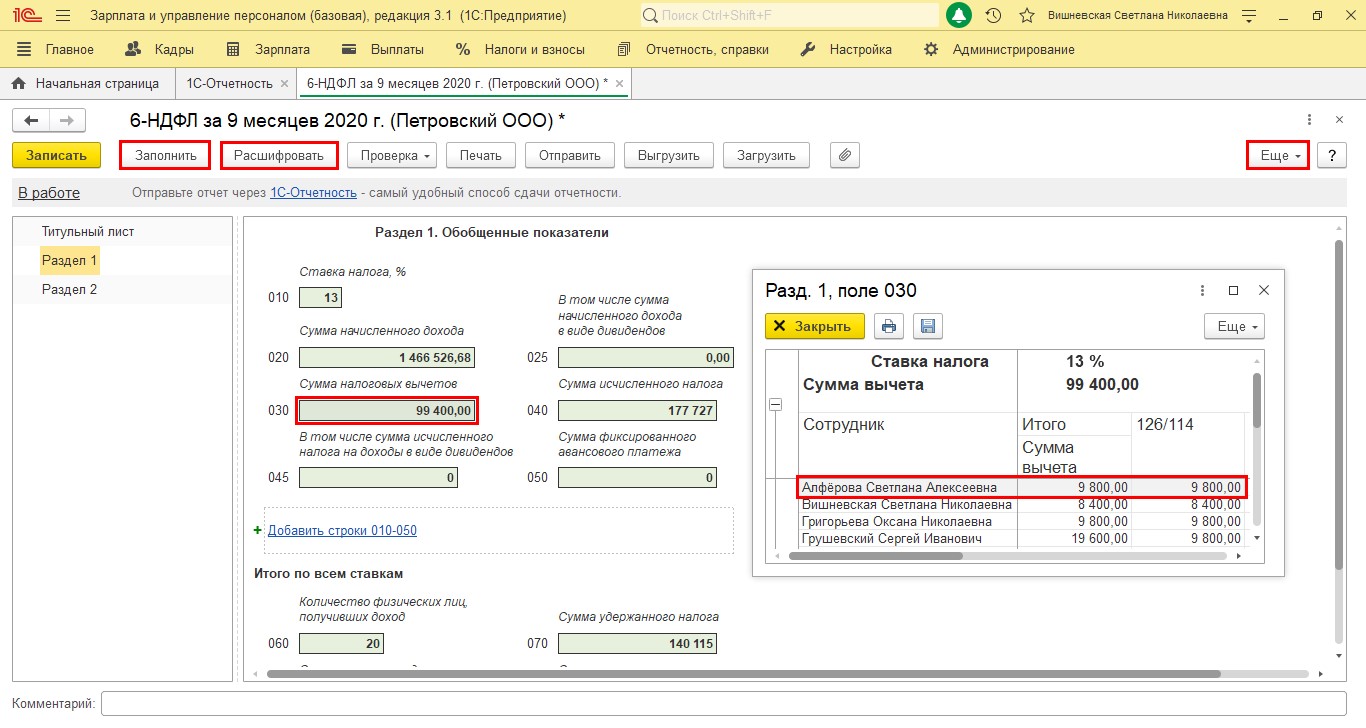This screenshot has height=728, width=1366.
Task: Open the Кадры section
Action: coord(159,49)
